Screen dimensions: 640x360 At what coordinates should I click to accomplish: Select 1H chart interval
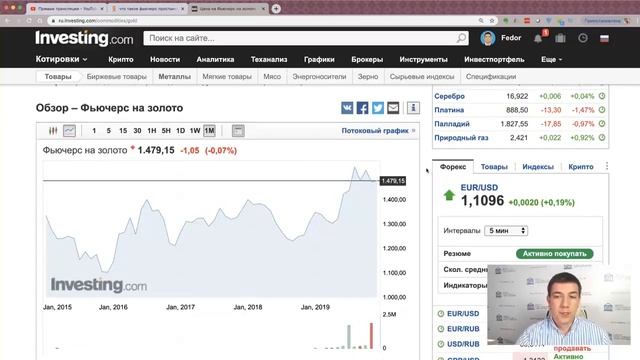coord(152,131)
